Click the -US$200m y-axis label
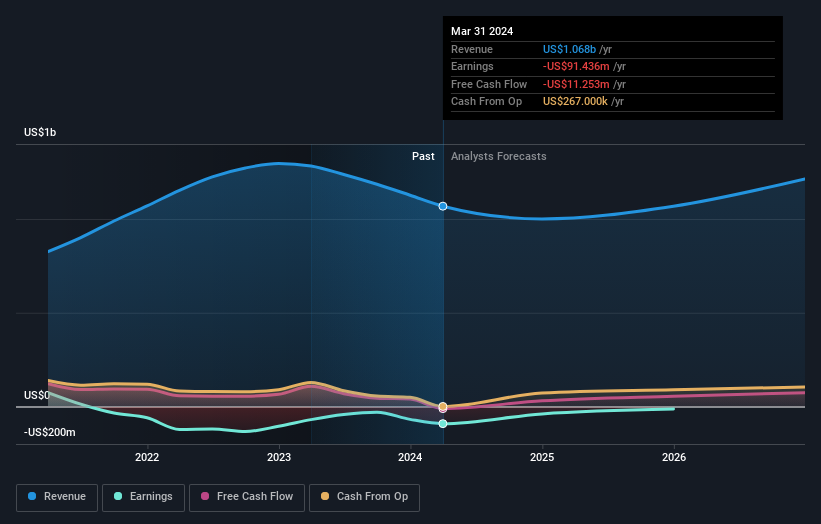821x524 pixels. coord(50,432)
